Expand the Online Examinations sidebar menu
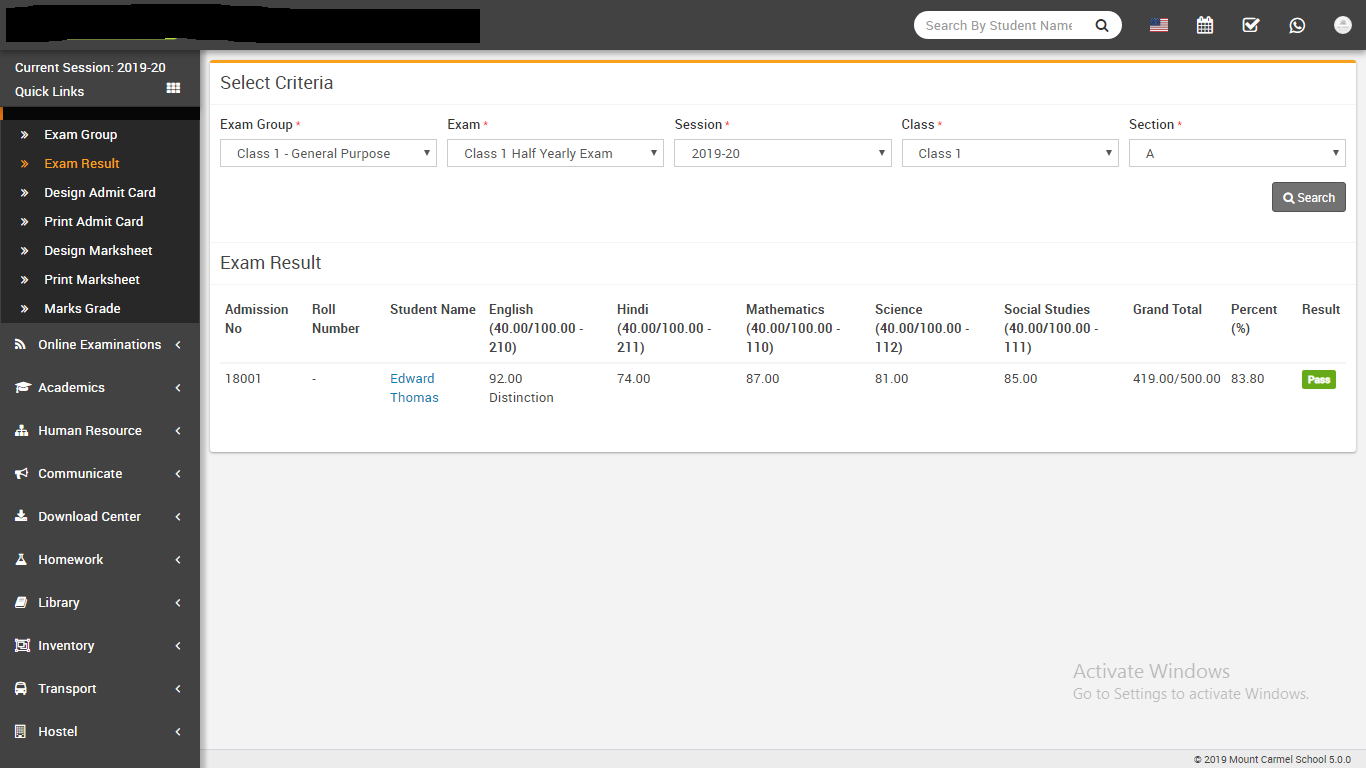This screenshot has width=1366, height=768. click(x=99, y=345)
